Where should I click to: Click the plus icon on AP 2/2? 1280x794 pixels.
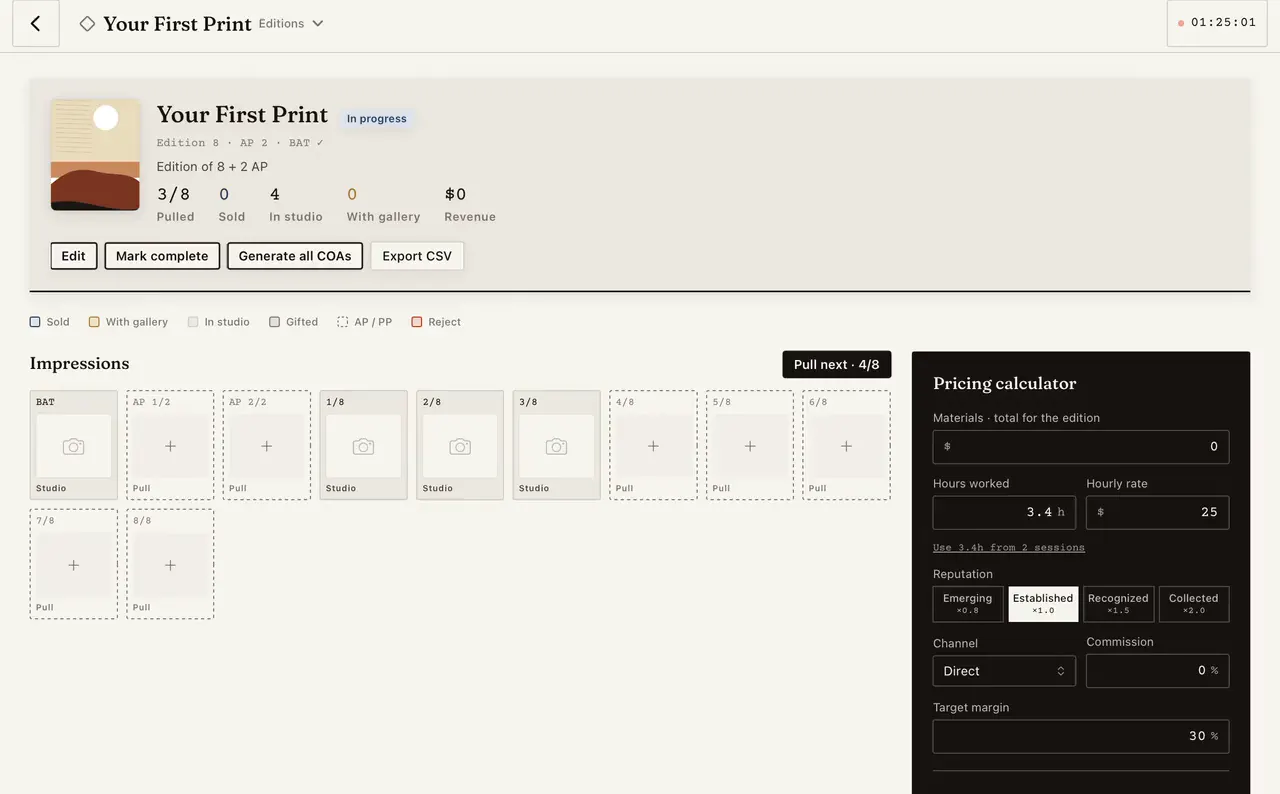pos(267,446)
